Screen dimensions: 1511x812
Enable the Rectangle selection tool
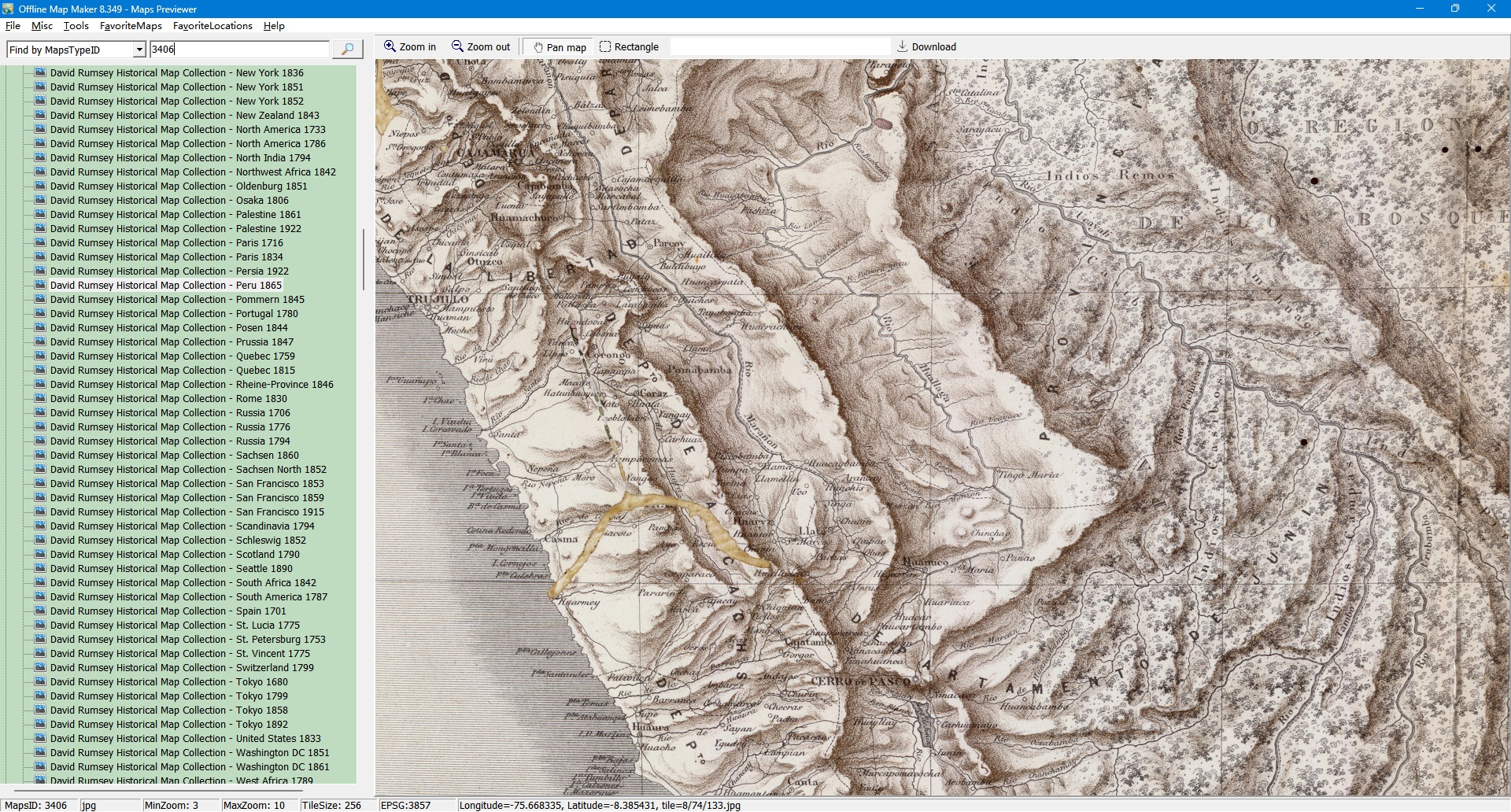pyautogui.click(x=629, y=47)
